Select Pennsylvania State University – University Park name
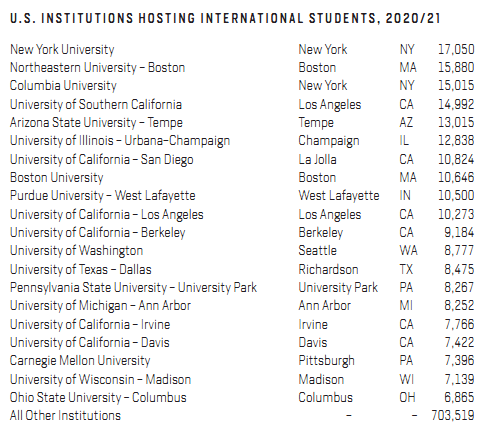 pos(133,288)
